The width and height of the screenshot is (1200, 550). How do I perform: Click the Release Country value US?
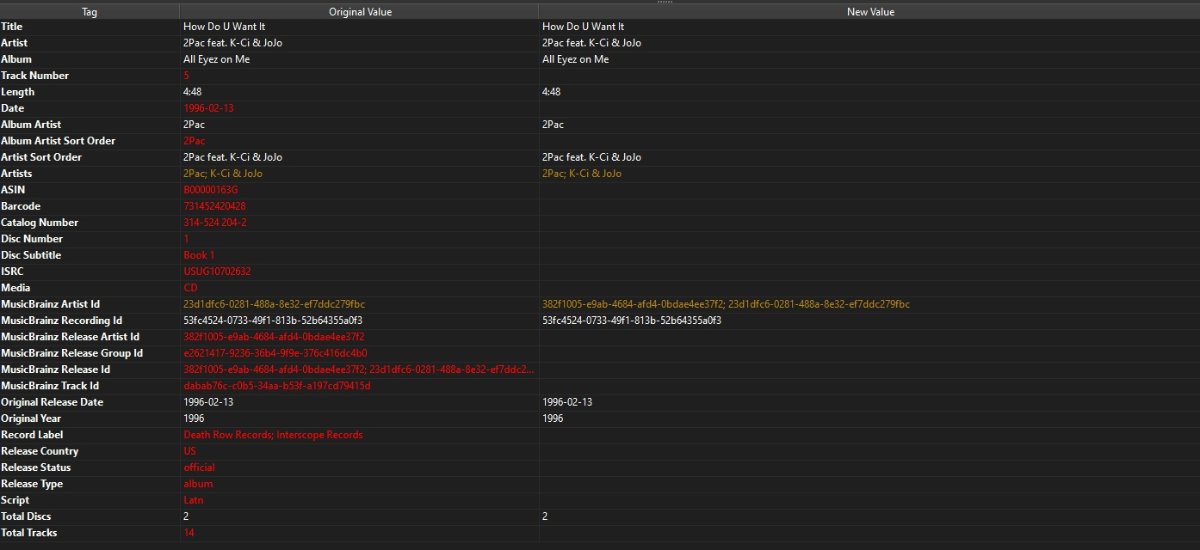pyautogui.click(x=190, y=451)
